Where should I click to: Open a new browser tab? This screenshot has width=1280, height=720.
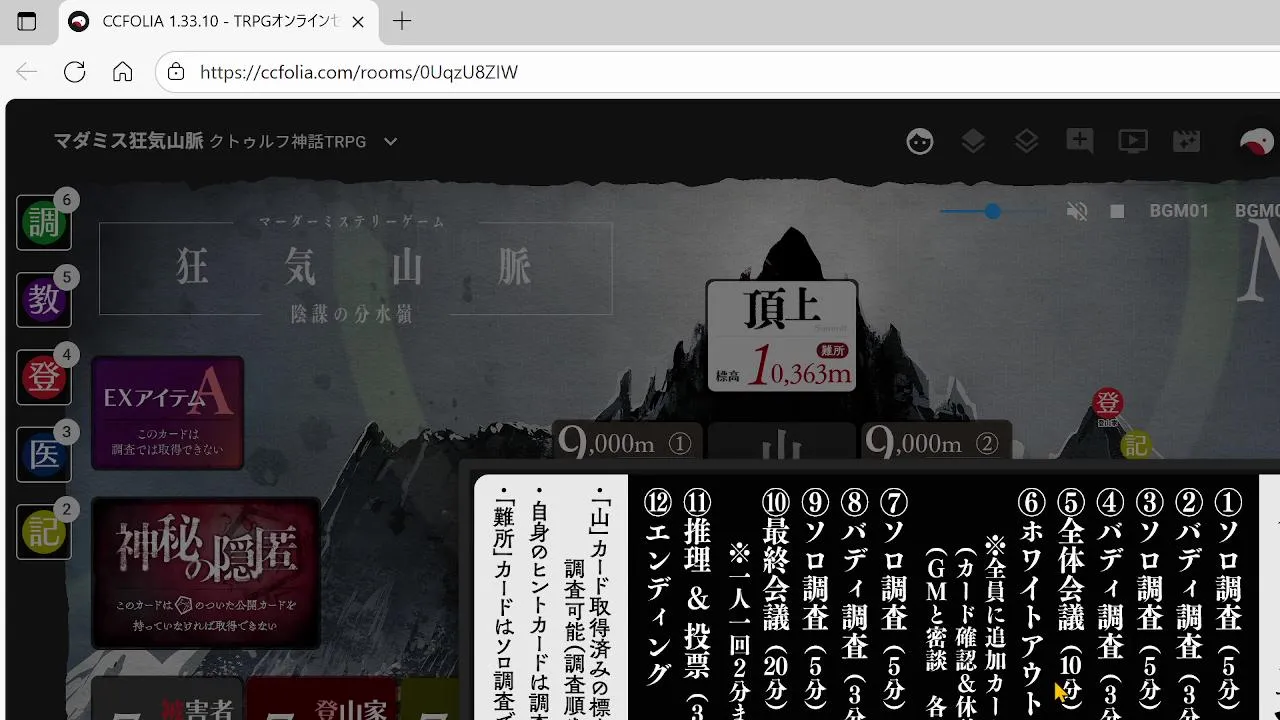click(x=402, y=22)
